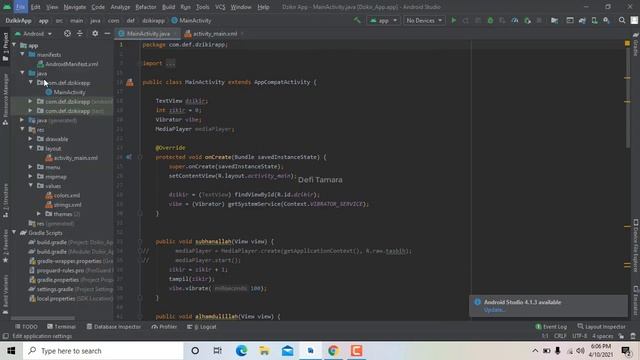This screenshot has height=360, width=640.
Task: Collapse the manifests folder
Action: (x=22, y=54)
